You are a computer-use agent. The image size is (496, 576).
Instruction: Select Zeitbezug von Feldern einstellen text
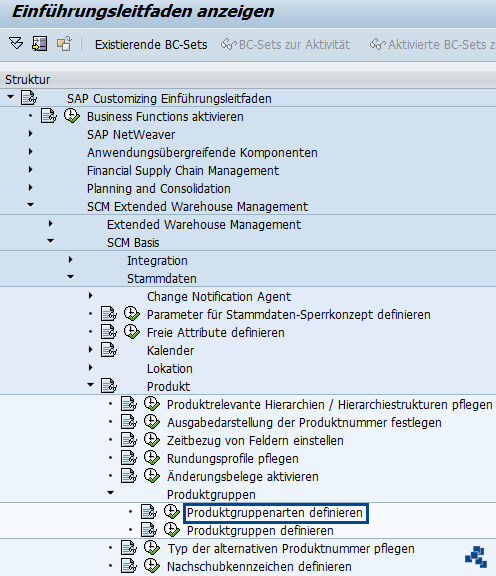[255, 440]
